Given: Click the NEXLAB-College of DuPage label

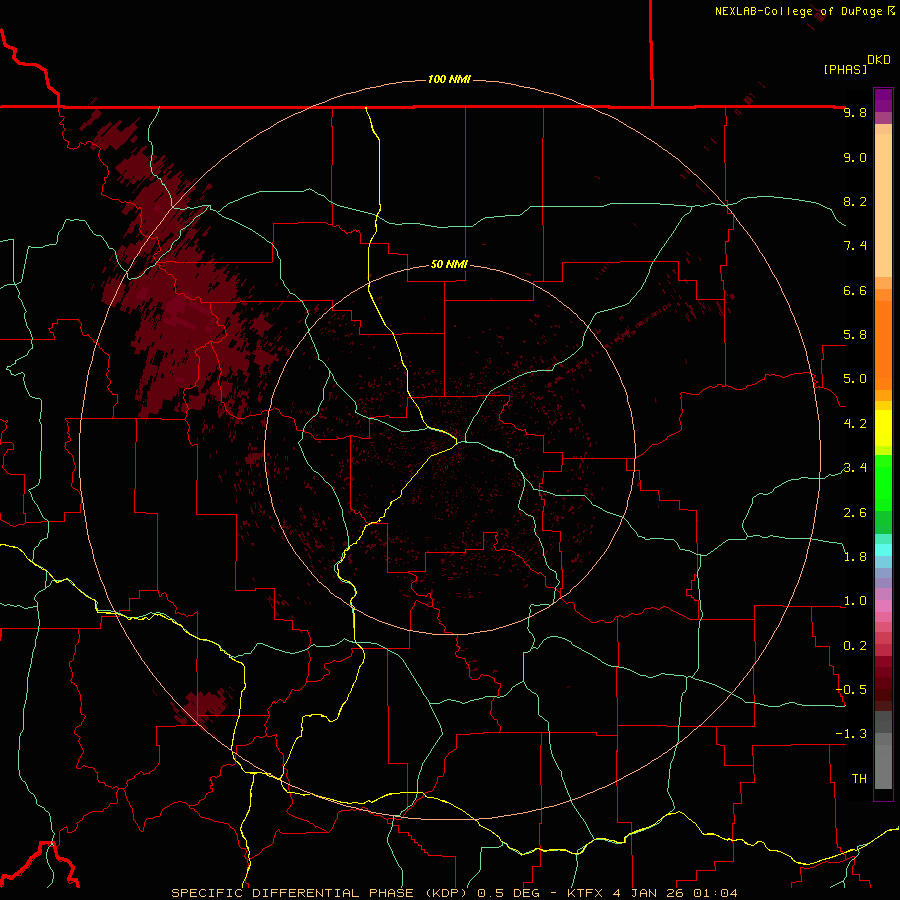Looking at the screenshot, I should (x=804, y=11).
